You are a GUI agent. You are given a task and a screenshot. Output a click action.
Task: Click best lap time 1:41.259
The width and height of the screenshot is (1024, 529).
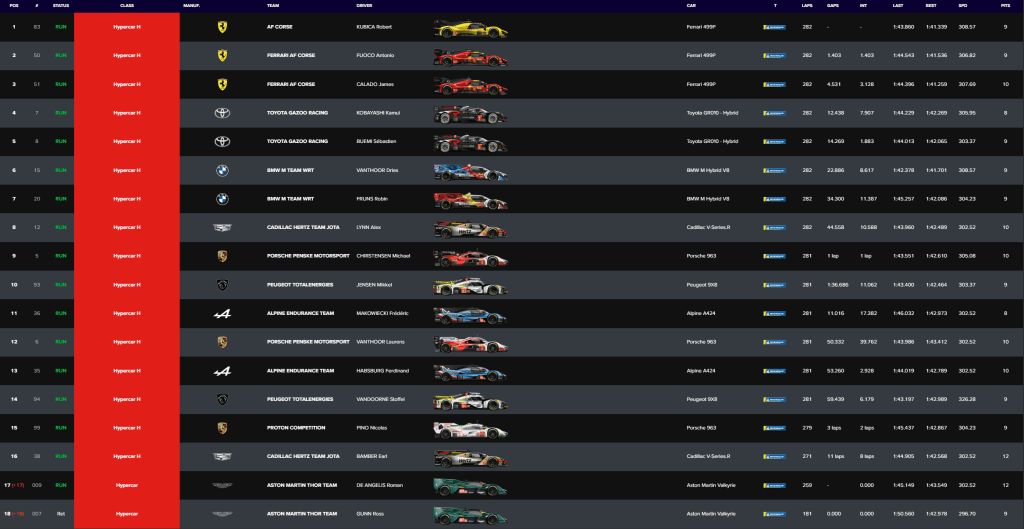click(935, 84)
